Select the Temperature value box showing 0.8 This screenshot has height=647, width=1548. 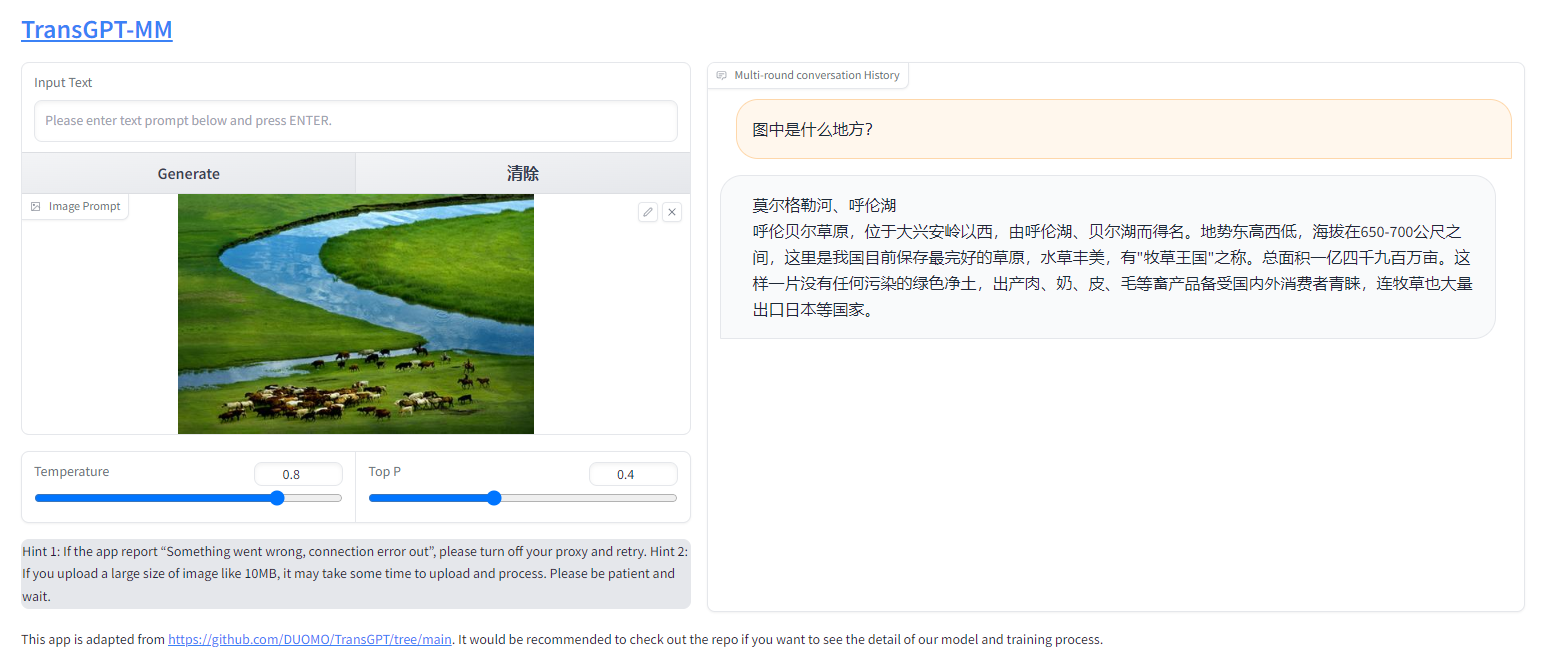coord(298,474)
